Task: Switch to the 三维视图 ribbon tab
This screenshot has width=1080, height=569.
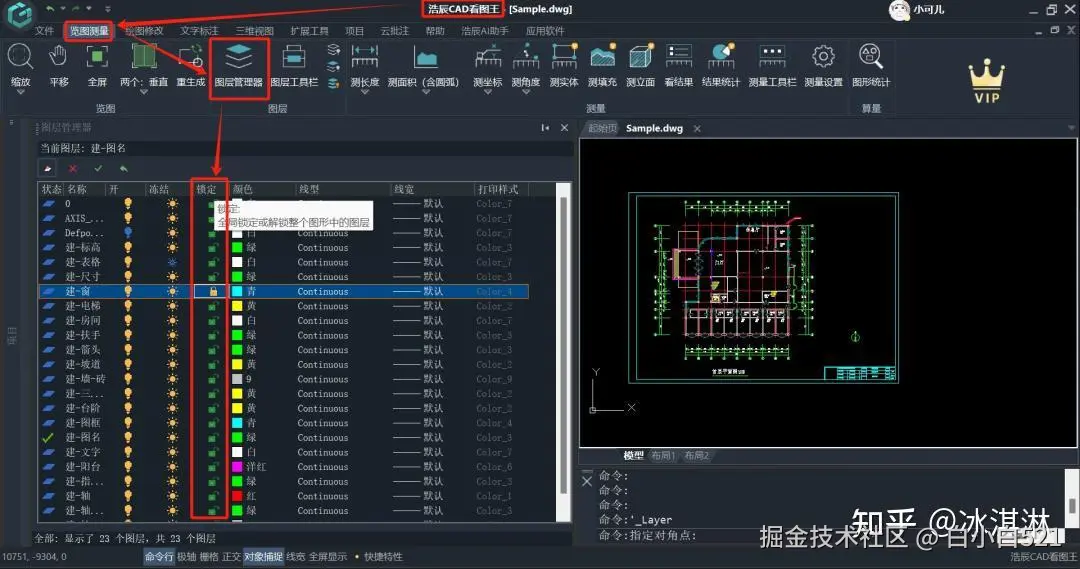Action: 254,31
